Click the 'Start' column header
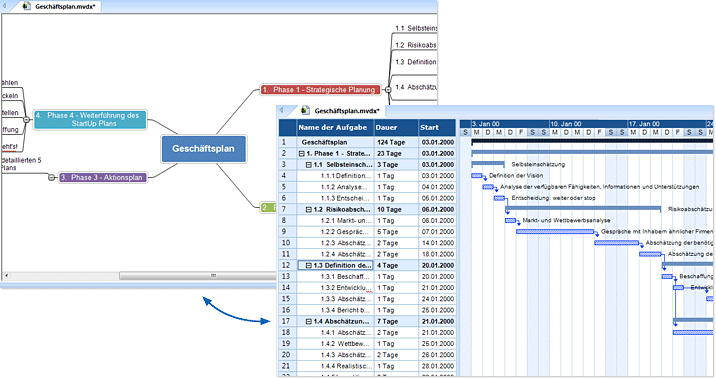 tap(437, 127)
